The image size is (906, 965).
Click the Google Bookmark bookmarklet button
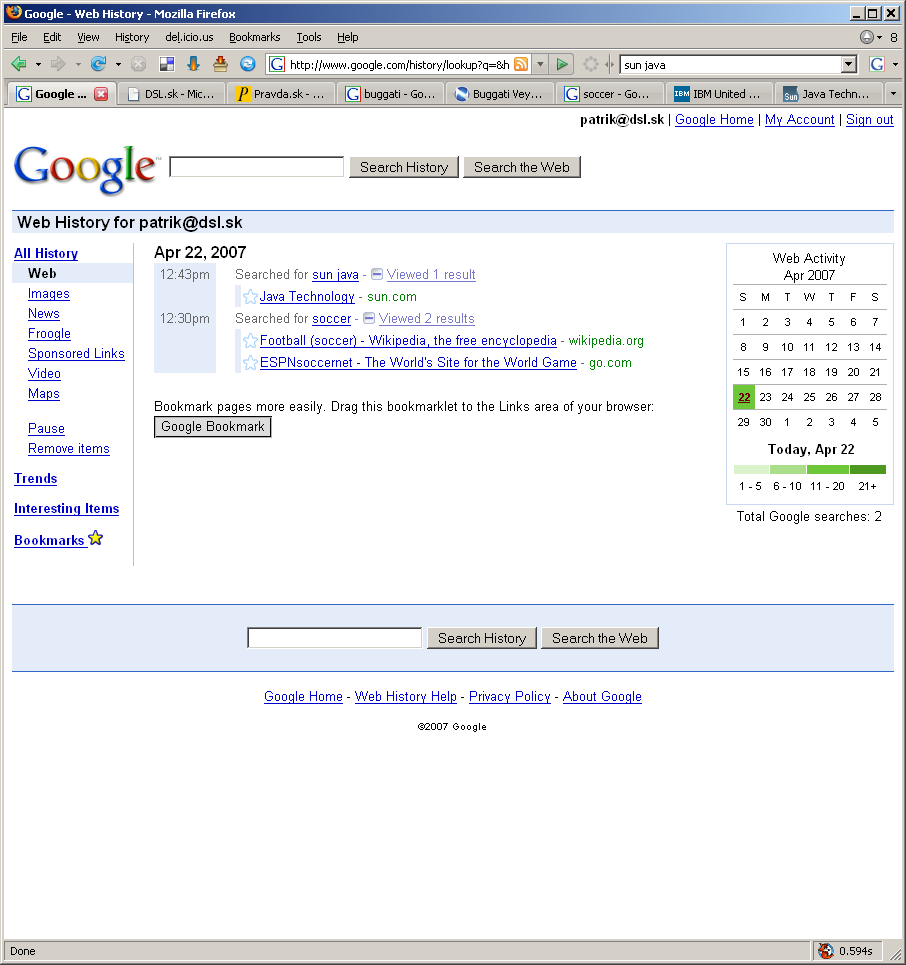coord(212,426)
